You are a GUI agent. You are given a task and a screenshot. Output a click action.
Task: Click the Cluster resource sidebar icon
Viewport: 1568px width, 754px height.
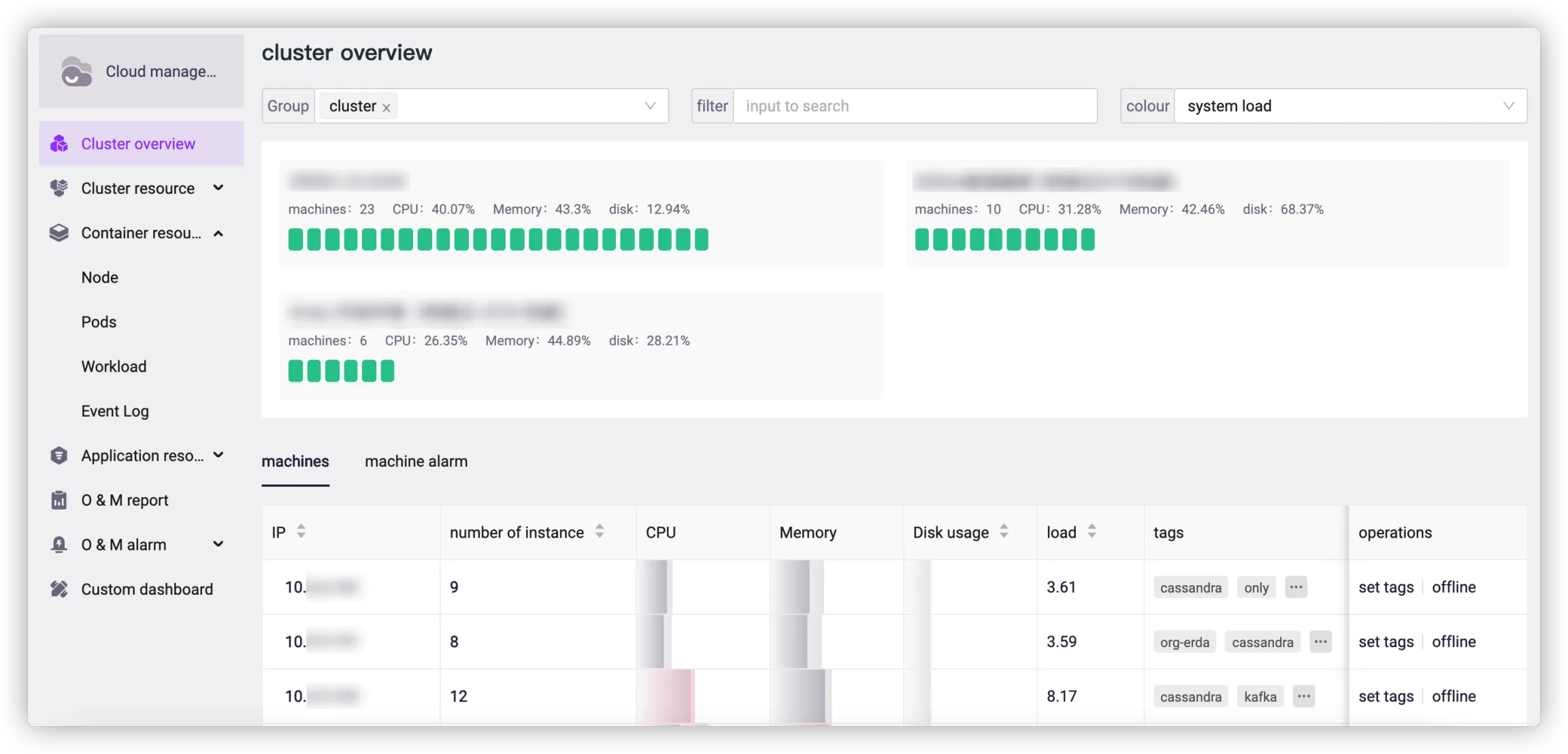tap(59, 188)
